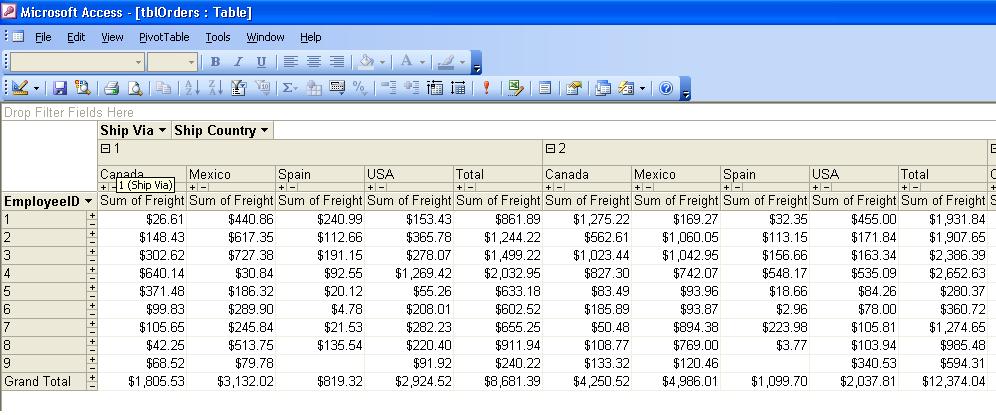The image size is (996, 415).
Task: Click the Subtotal icon
Action: [x=314, y=88]
